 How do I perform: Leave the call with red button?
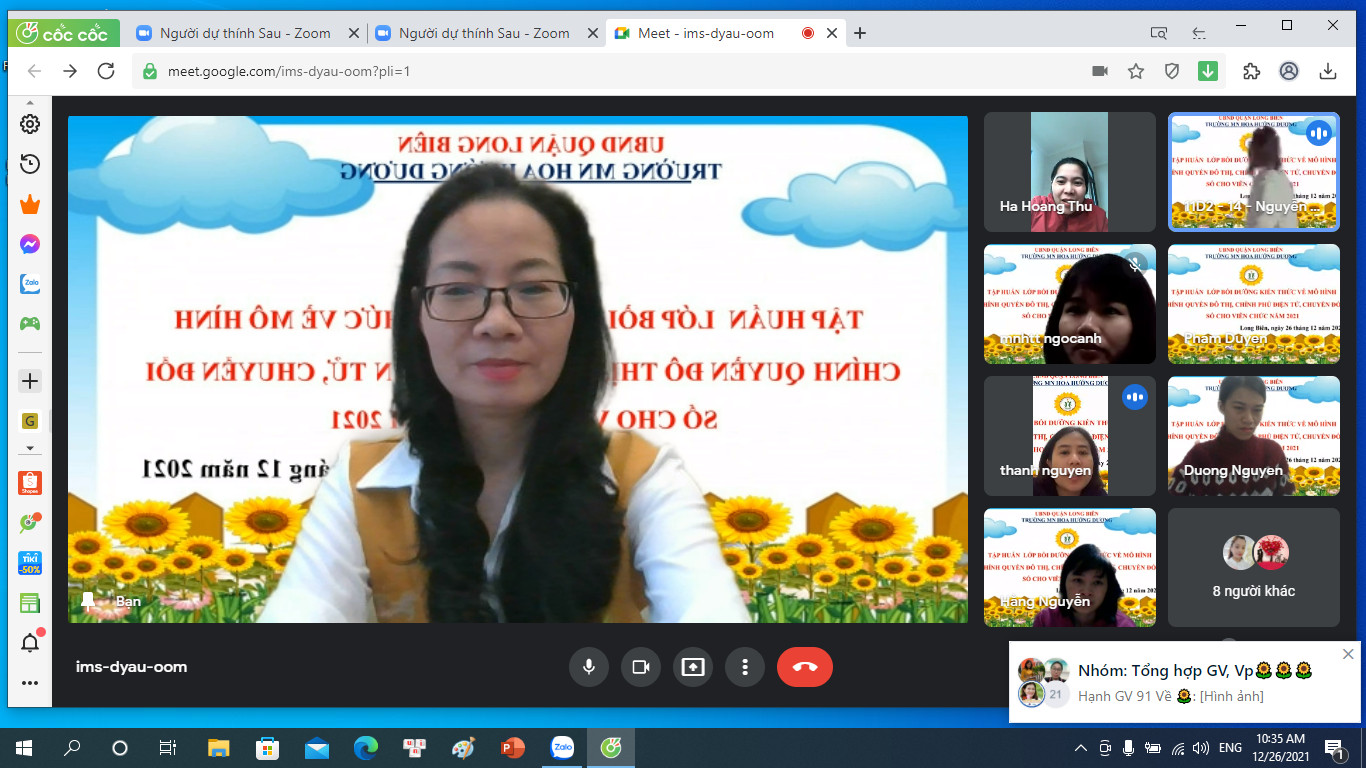point(805,667)
